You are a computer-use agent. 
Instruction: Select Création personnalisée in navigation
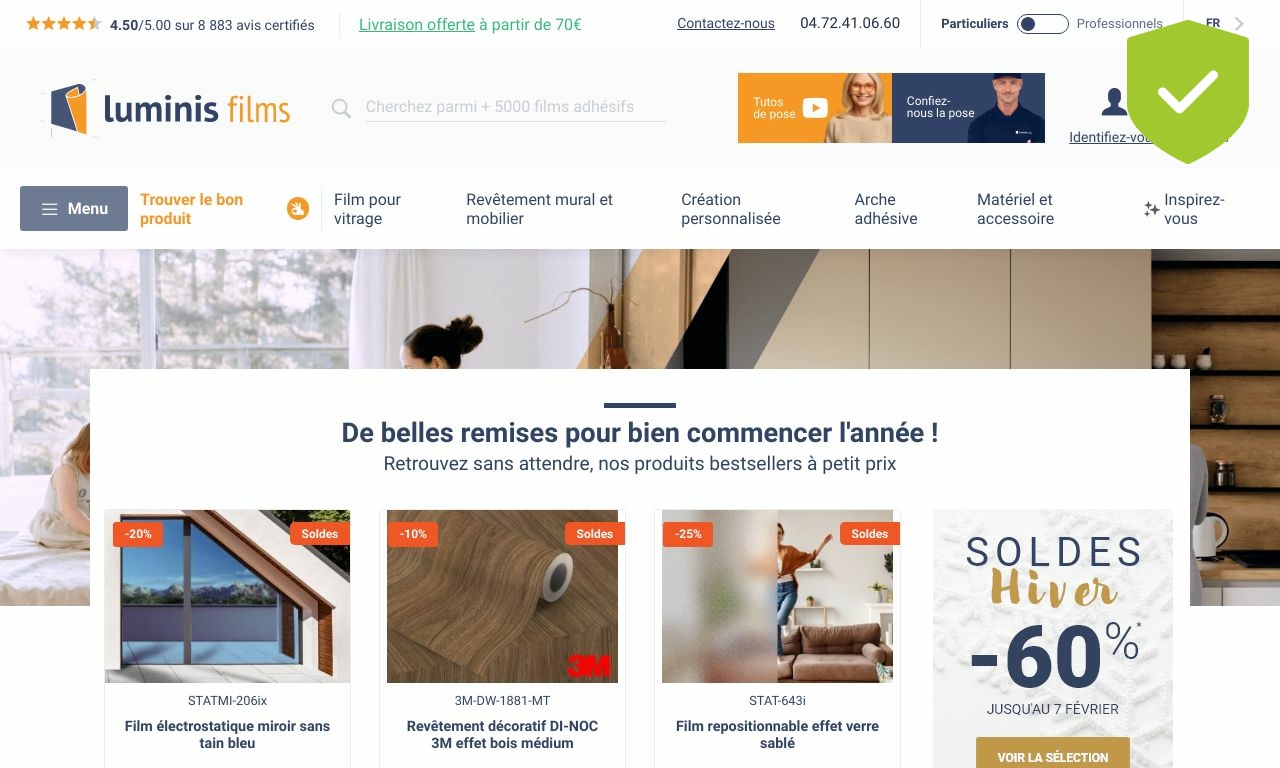[x=731, y=209]
